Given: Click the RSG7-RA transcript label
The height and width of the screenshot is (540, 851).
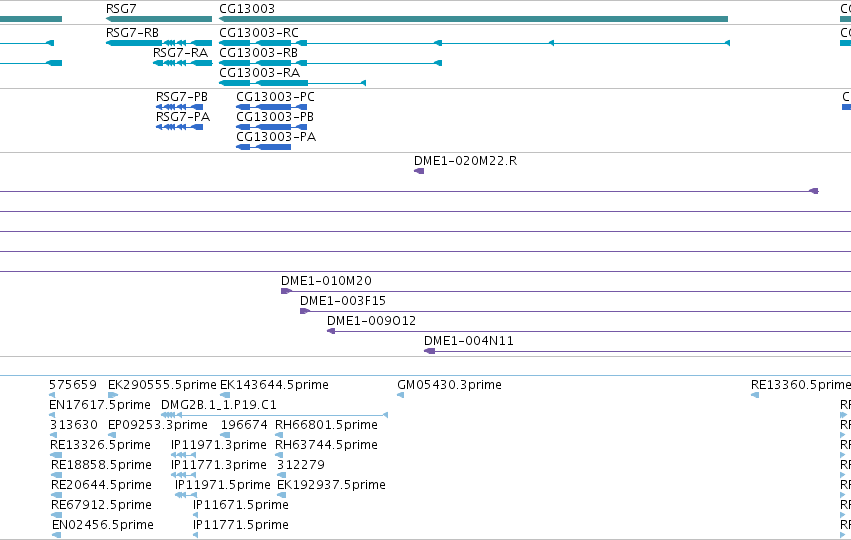Looking at the screenshot, I should pyautogui.click(x=181, y=53).
